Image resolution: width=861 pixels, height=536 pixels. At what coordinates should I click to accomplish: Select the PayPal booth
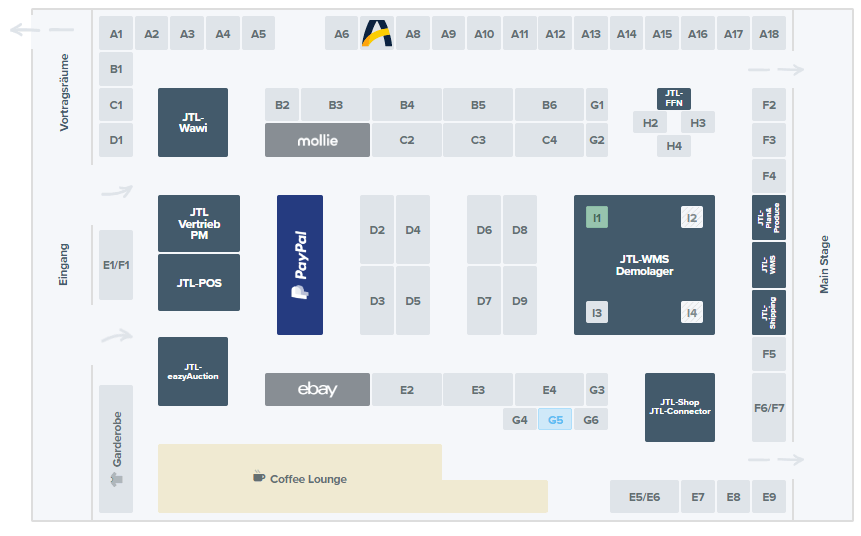[300, 265]
